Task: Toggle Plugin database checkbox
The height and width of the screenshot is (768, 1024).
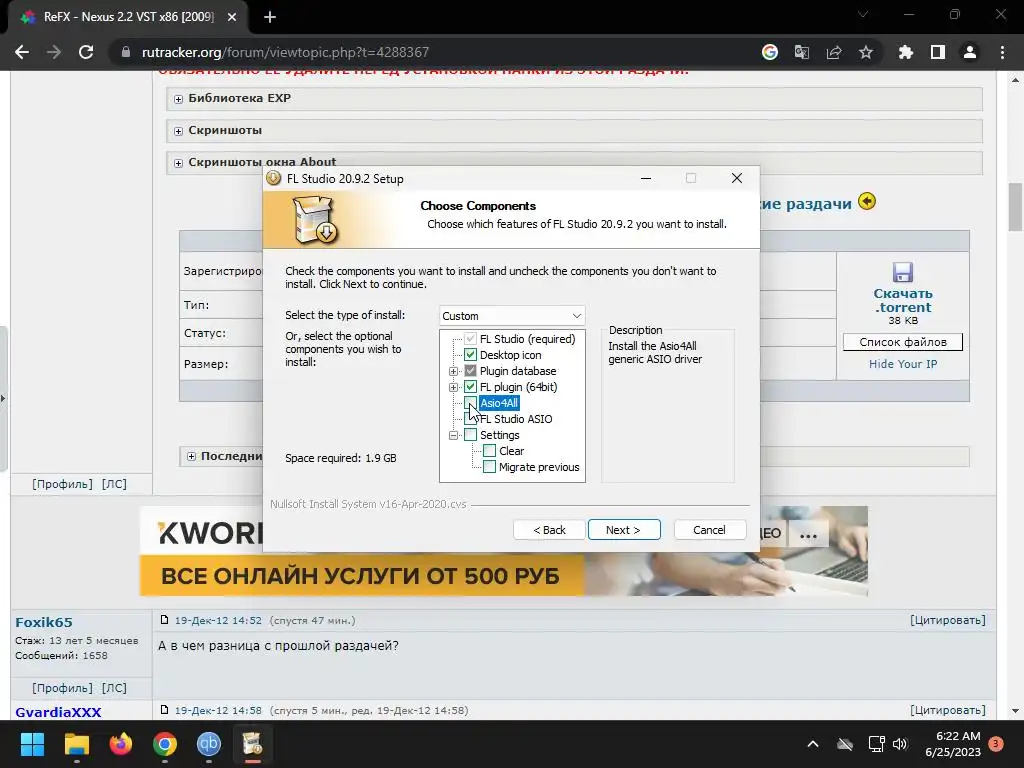Action: click(470, 371)
